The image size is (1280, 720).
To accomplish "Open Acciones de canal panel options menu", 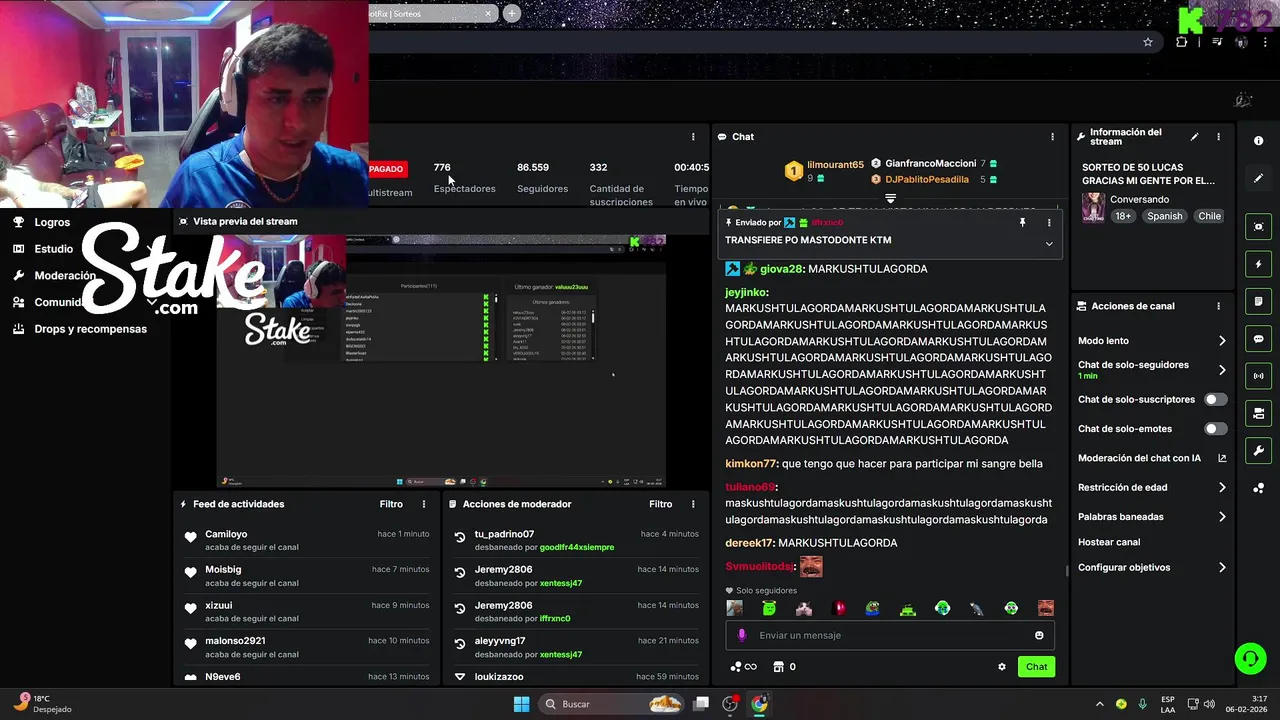I will (x=1218, y=306).
